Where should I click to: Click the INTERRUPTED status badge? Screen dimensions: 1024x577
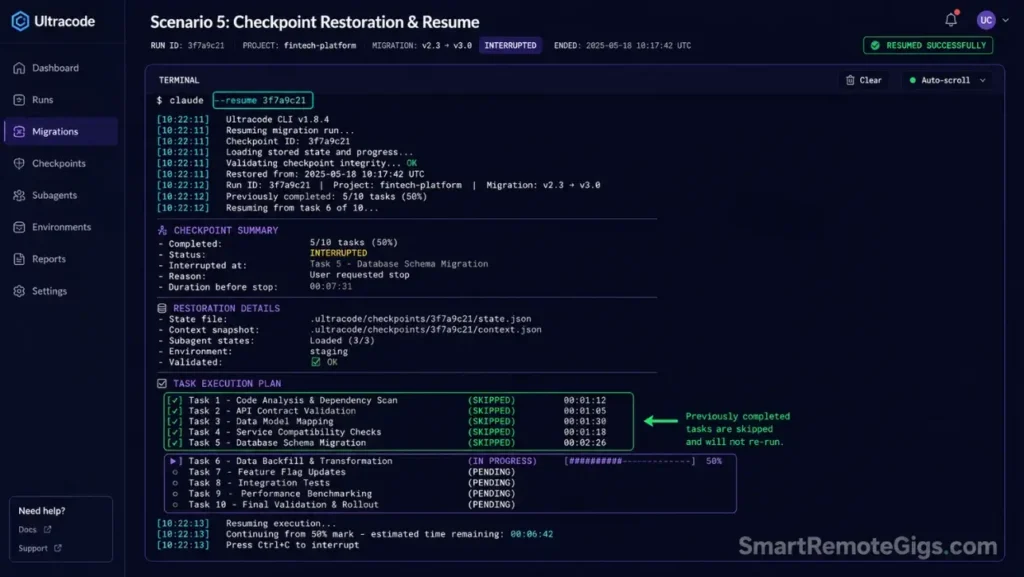point(510,45)
